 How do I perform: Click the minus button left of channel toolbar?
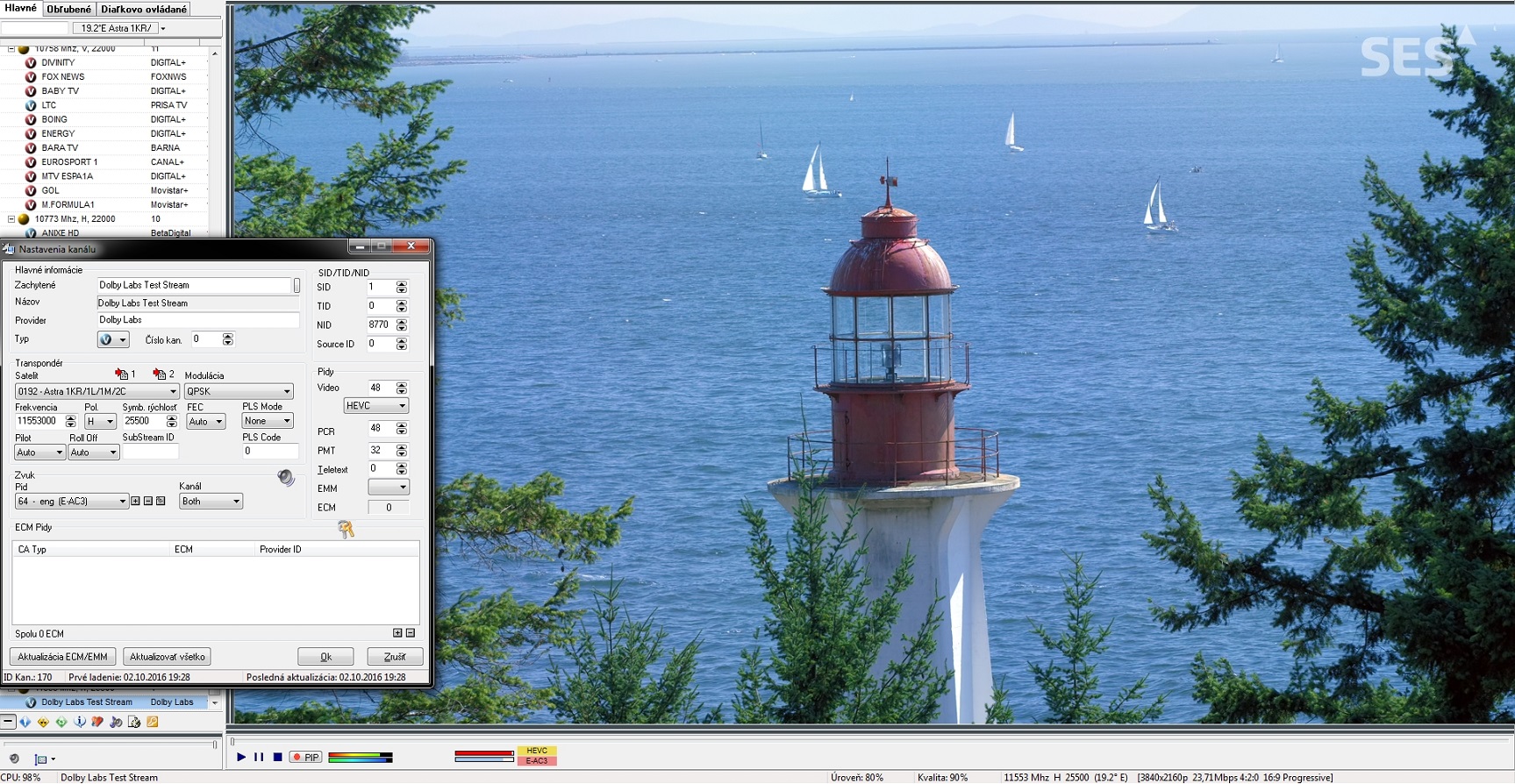[x=8, y=722]
